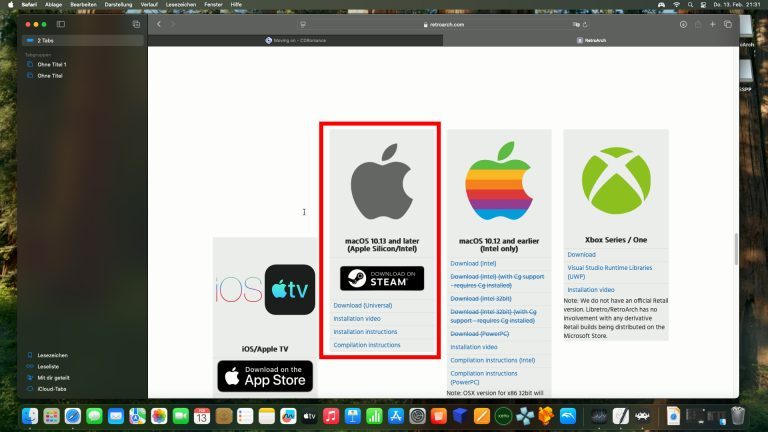The height and width of the screenshot is (432, 768).
Task: Click the Safari compass Dock icon
Action: click(73, 416)
